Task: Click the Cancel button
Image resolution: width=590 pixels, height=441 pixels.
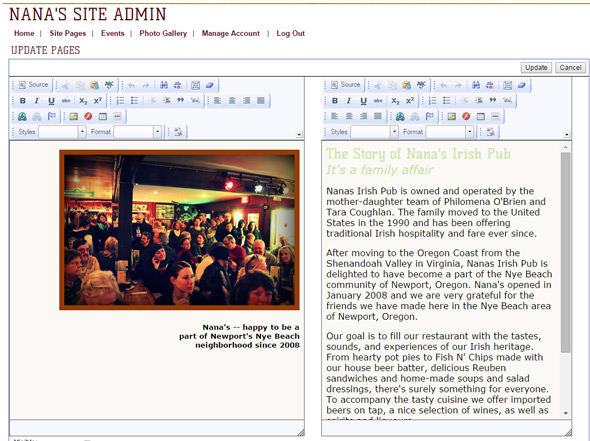Action: click(x=570, y=68)
